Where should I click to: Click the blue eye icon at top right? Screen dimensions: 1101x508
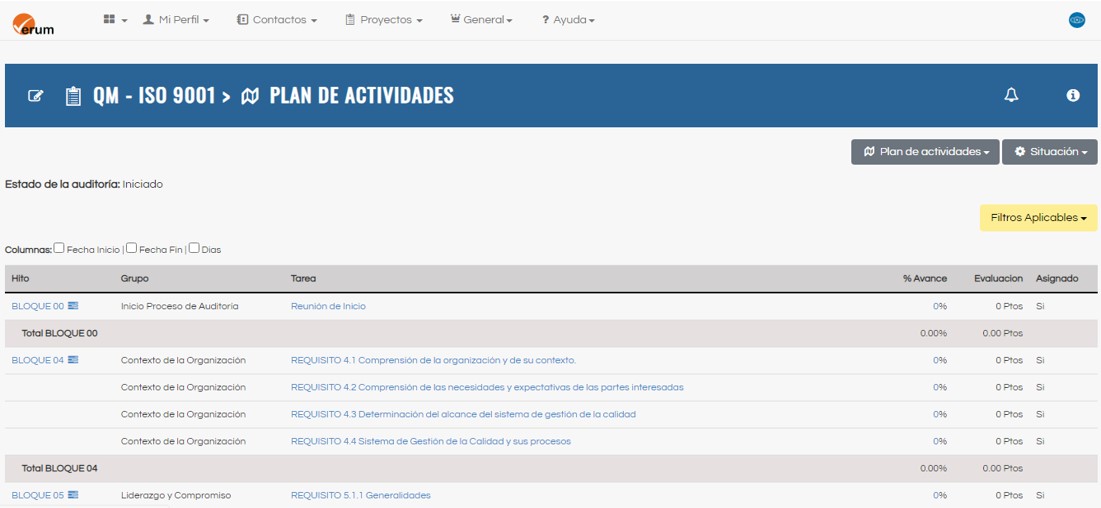[x=1077, y=20]
